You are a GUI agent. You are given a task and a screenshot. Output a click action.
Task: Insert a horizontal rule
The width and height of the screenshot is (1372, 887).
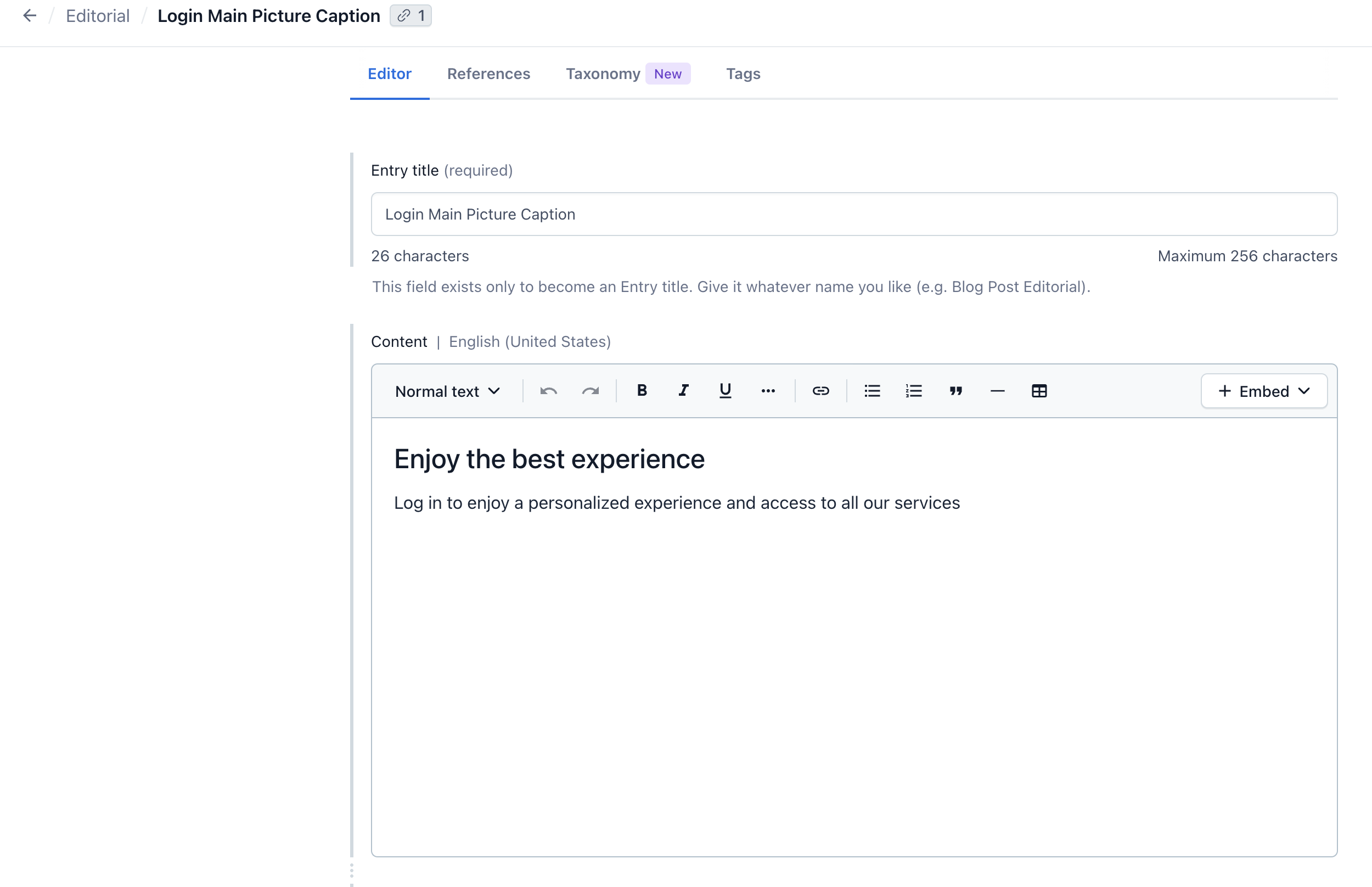(x=998, y=391)
